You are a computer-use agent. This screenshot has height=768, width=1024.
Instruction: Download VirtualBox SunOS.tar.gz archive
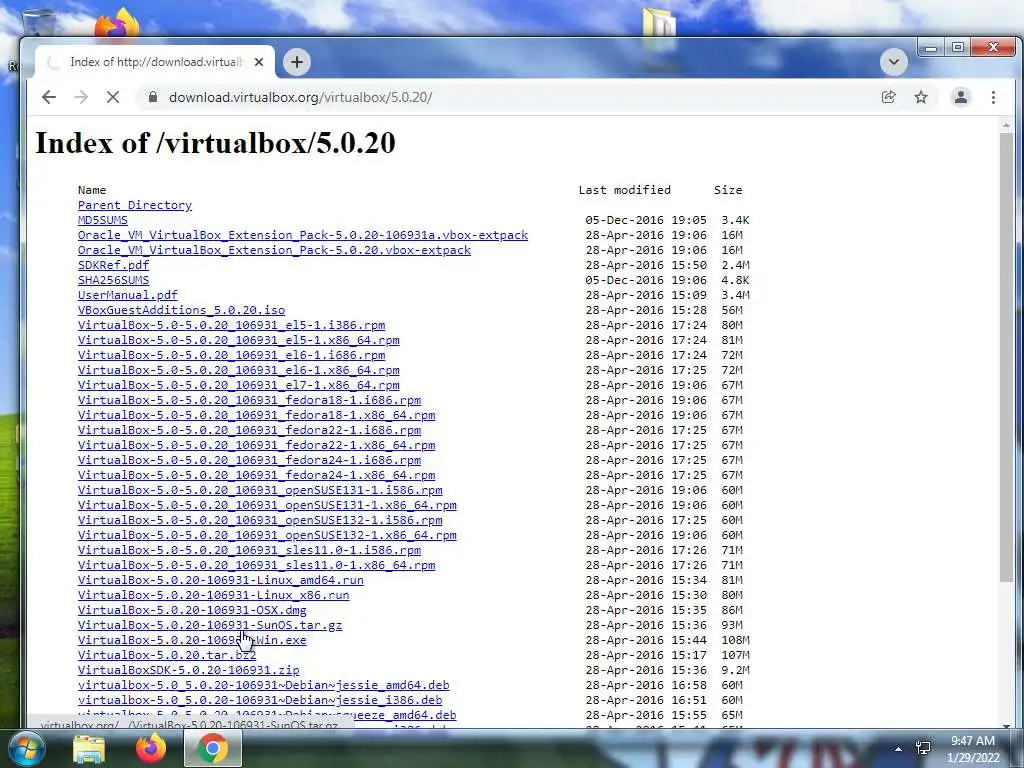(210, 626)
